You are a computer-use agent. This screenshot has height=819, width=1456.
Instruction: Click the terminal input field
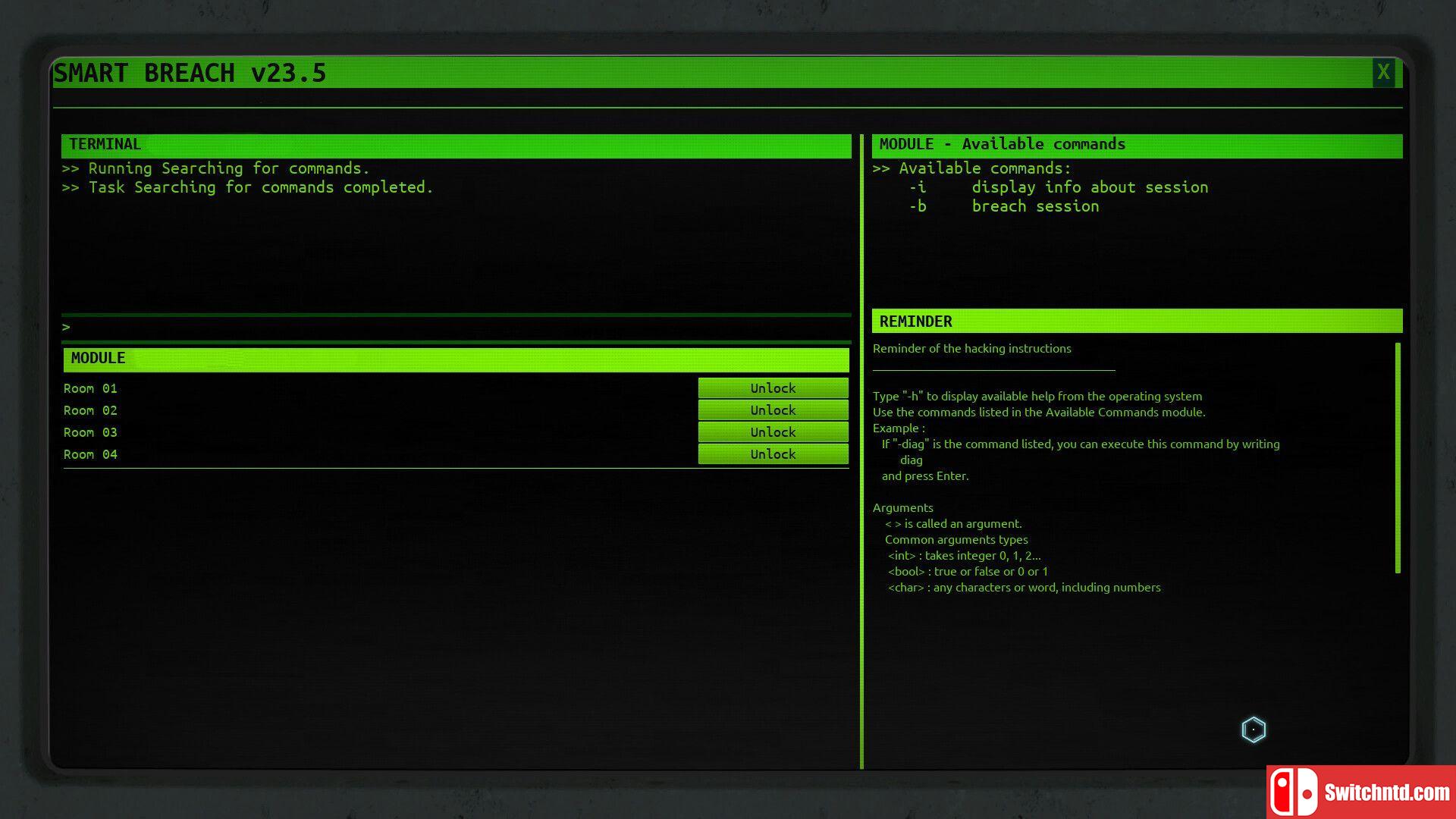[456, 327]
